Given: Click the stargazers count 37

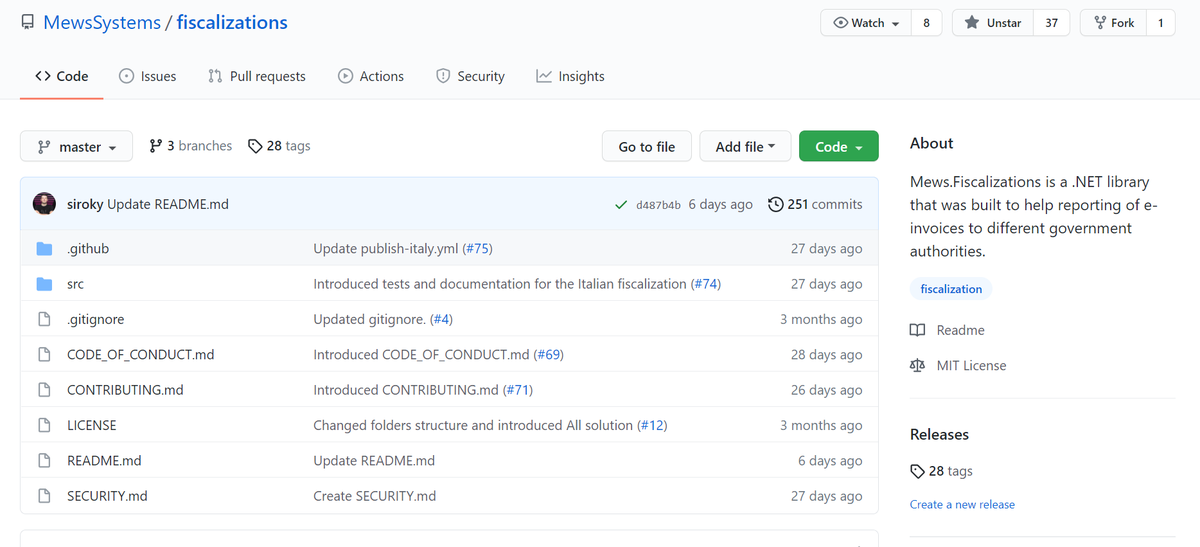Looking at the screenshot, I should pyautogui.click(x=1051, y=23).
